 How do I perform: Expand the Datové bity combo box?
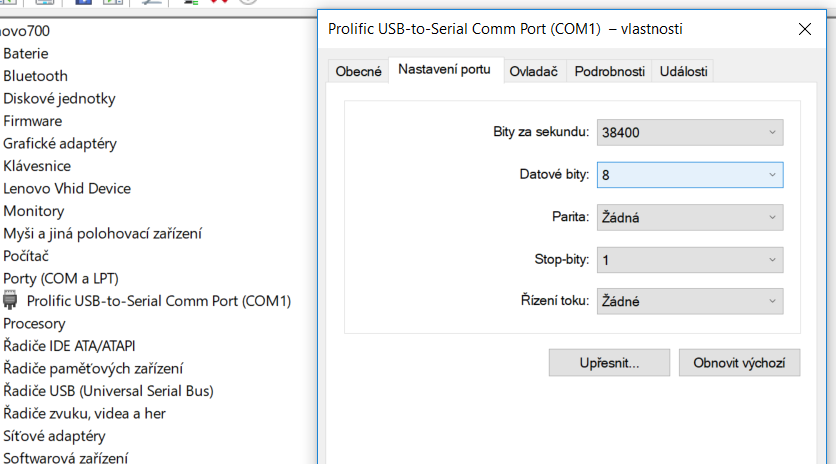coord(690,175)
